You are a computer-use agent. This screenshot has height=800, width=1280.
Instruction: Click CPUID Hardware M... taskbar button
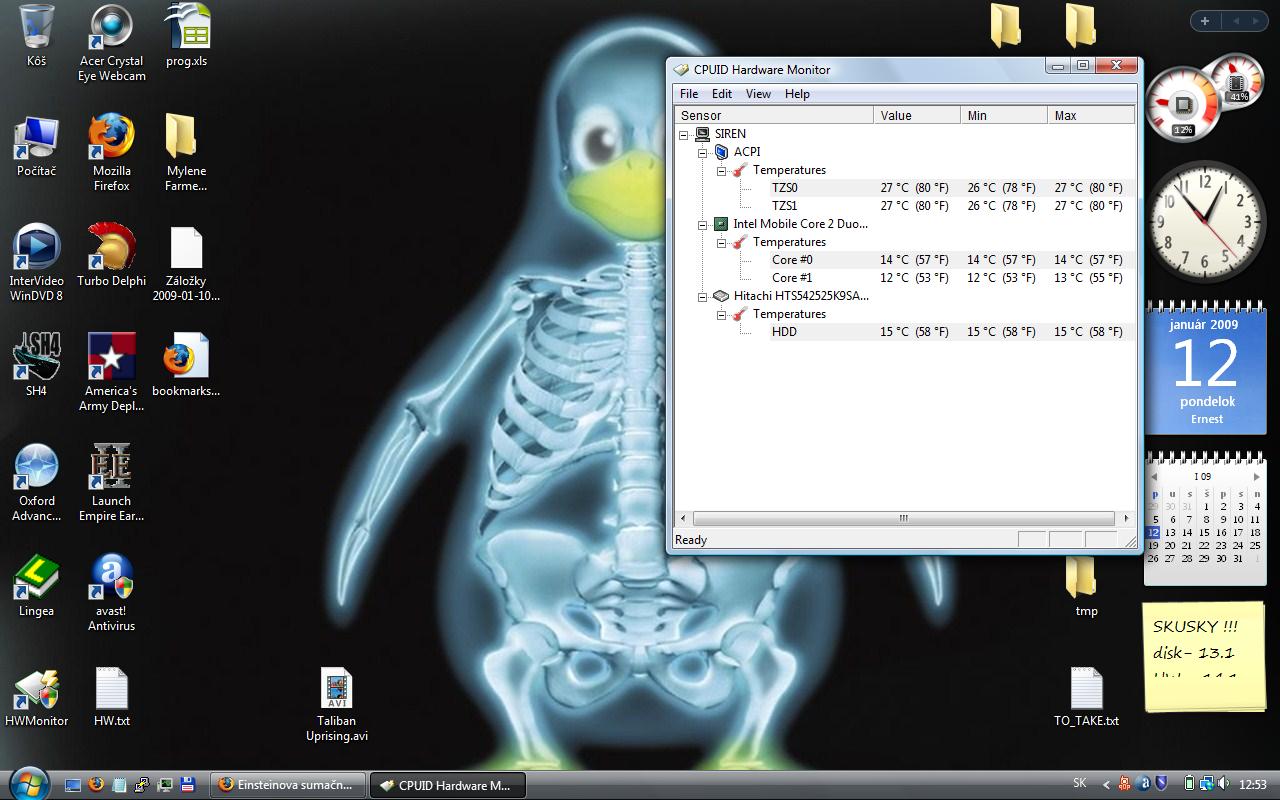pos(448,785)
